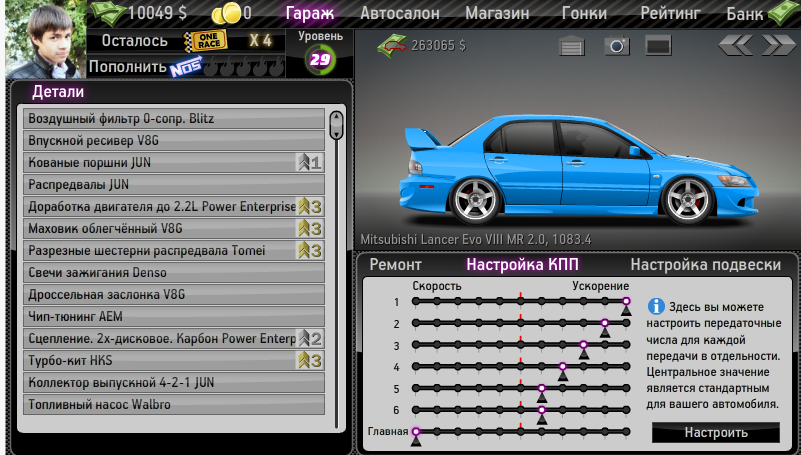Click the dark screen view icon
The width and height of the screenshot is (801, 455).
658,45
